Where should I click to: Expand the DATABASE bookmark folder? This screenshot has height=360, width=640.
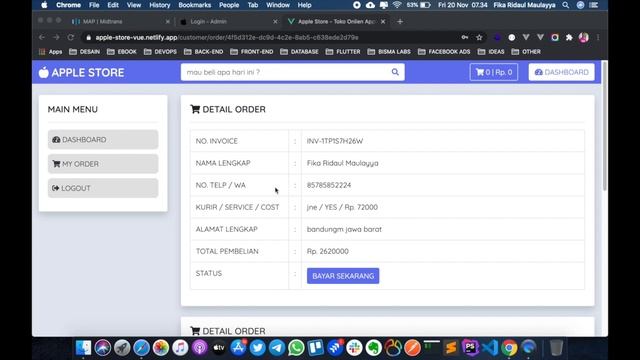(299, 52)
